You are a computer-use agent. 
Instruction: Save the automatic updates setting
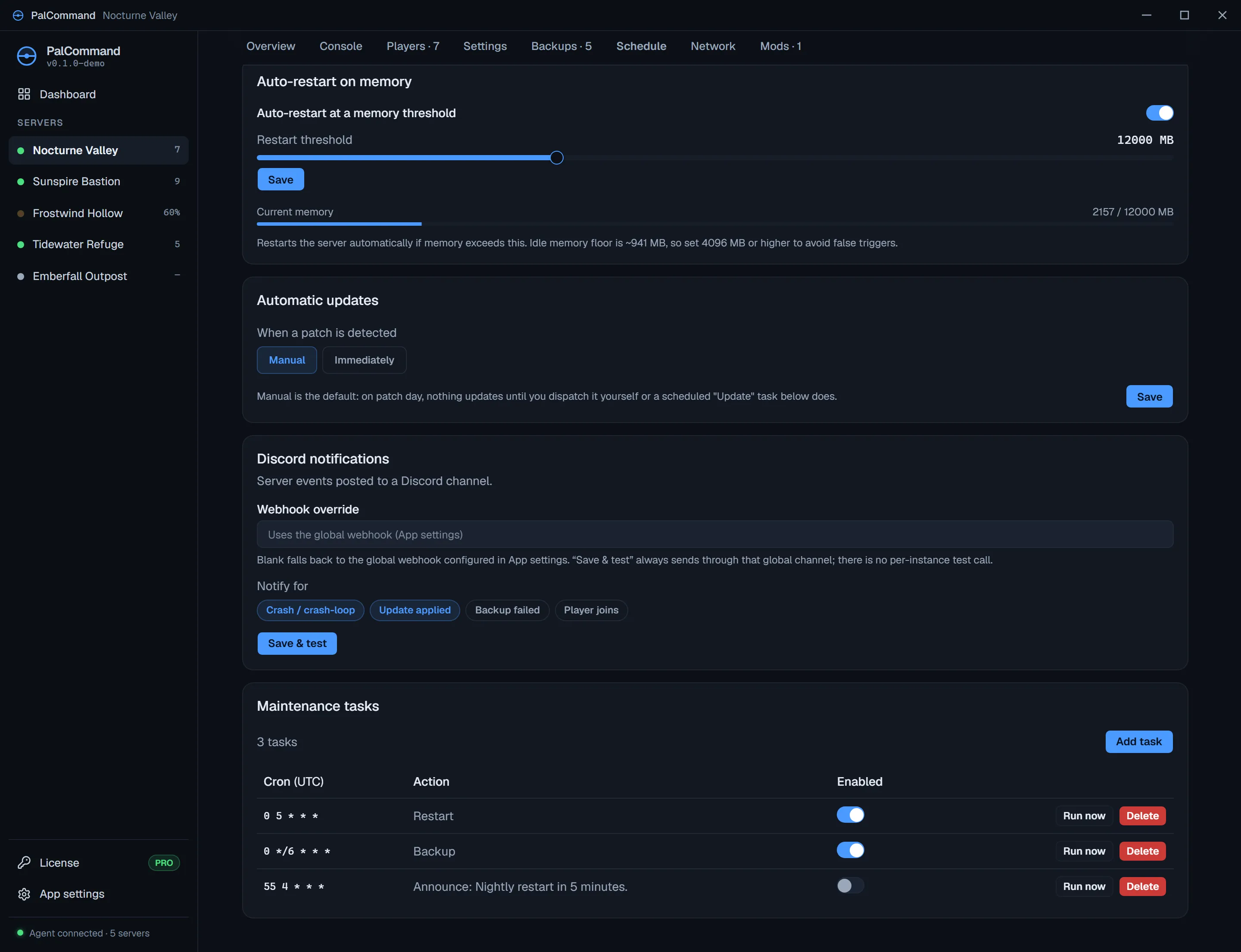pyautogui.click(x=1149, y=397)
